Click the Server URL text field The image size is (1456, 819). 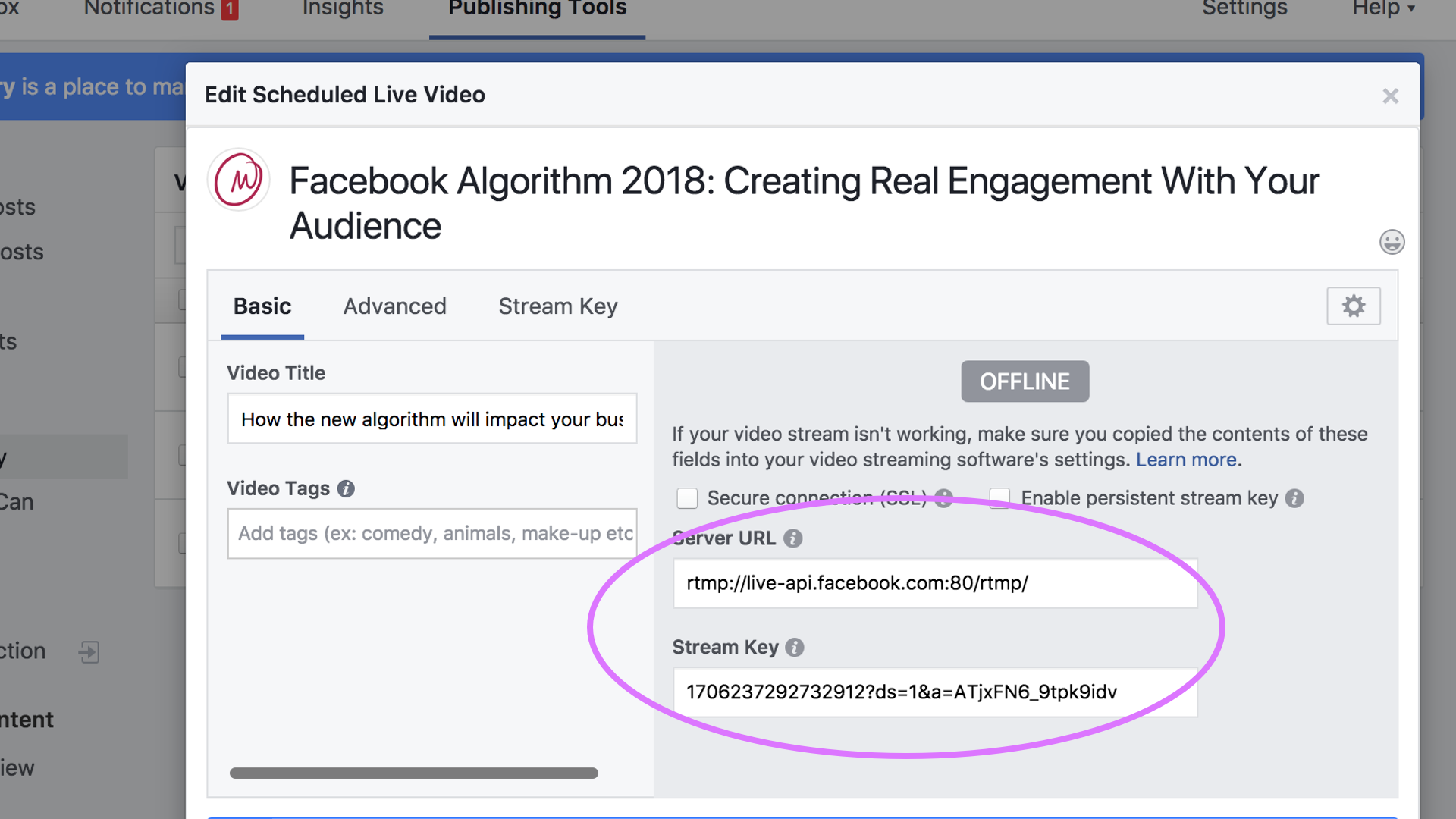[935, 583]
